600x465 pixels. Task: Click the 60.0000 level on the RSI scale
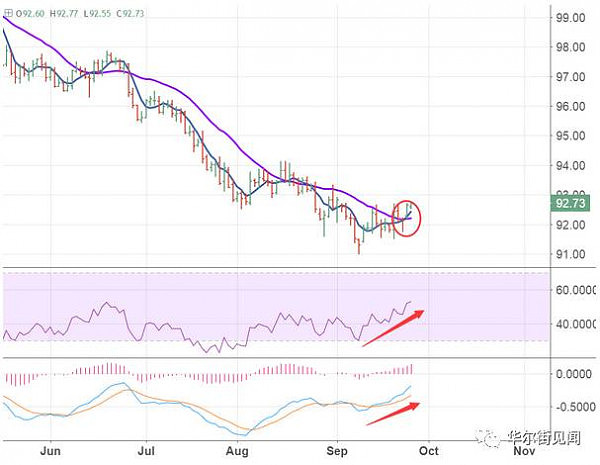pos(576,290)
